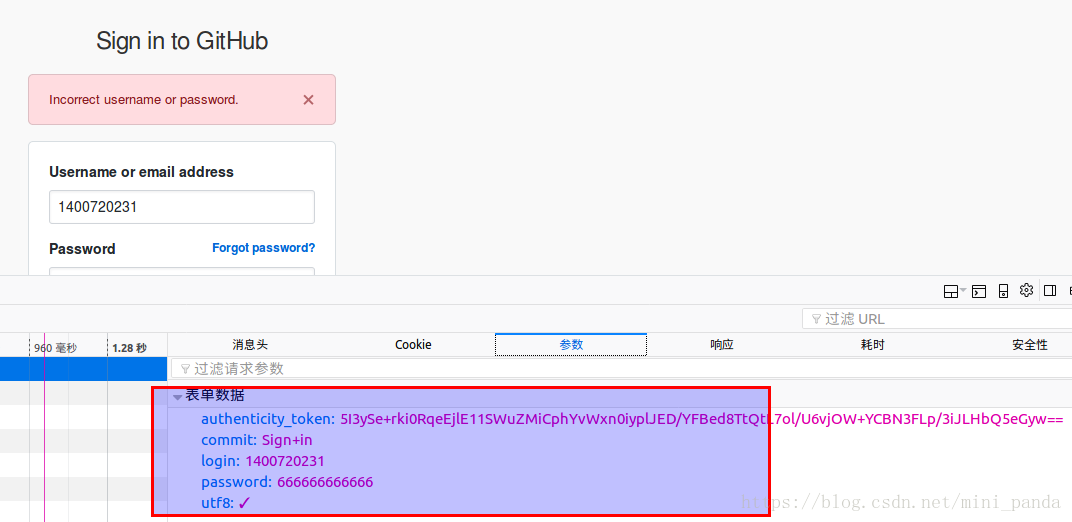
Task: Open the iframe target picker icon
Action: pos(950,292)
